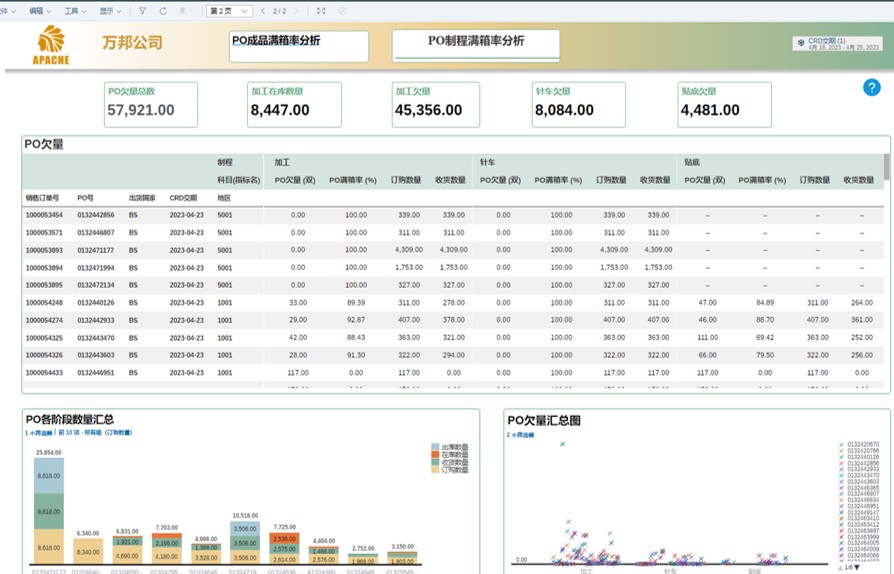Open the 工具 menu

click(x=75, y=11)
